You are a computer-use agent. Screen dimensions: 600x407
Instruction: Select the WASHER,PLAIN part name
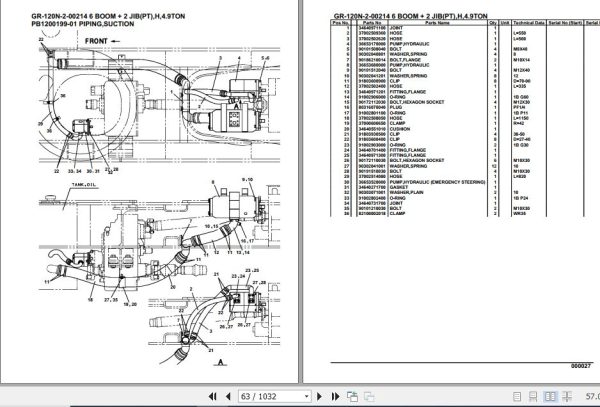406,192
